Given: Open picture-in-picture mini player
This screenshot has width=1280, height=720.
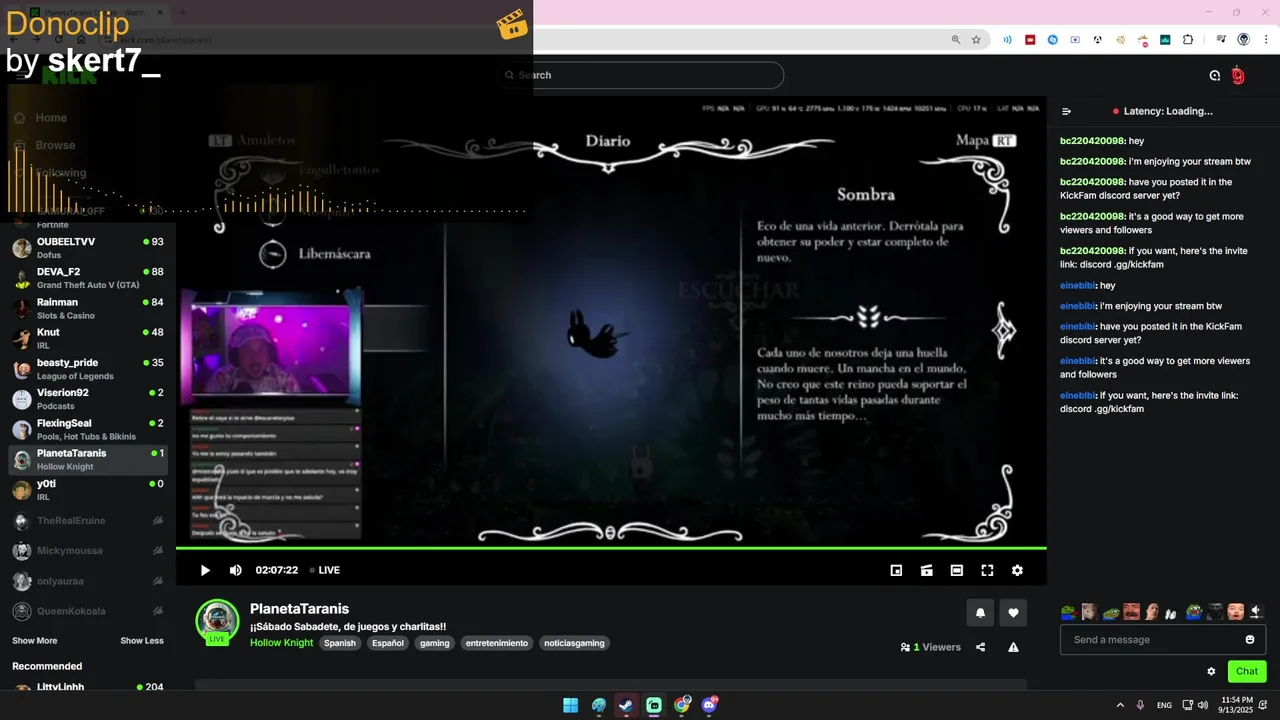Looking at the screenshot, I should [x=896, y=570].
